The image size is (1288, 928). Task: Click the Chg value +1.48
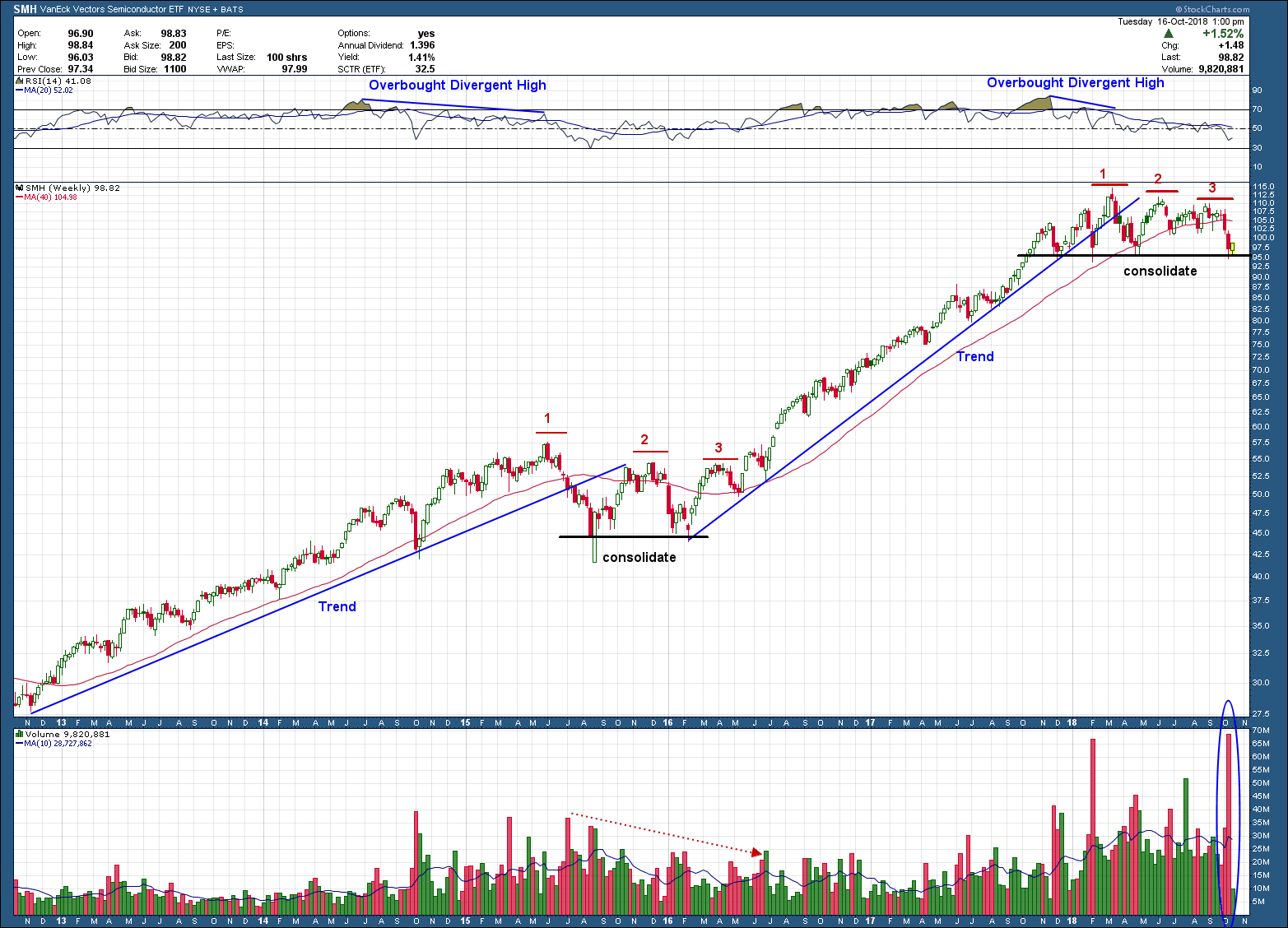pos(1231,46)
